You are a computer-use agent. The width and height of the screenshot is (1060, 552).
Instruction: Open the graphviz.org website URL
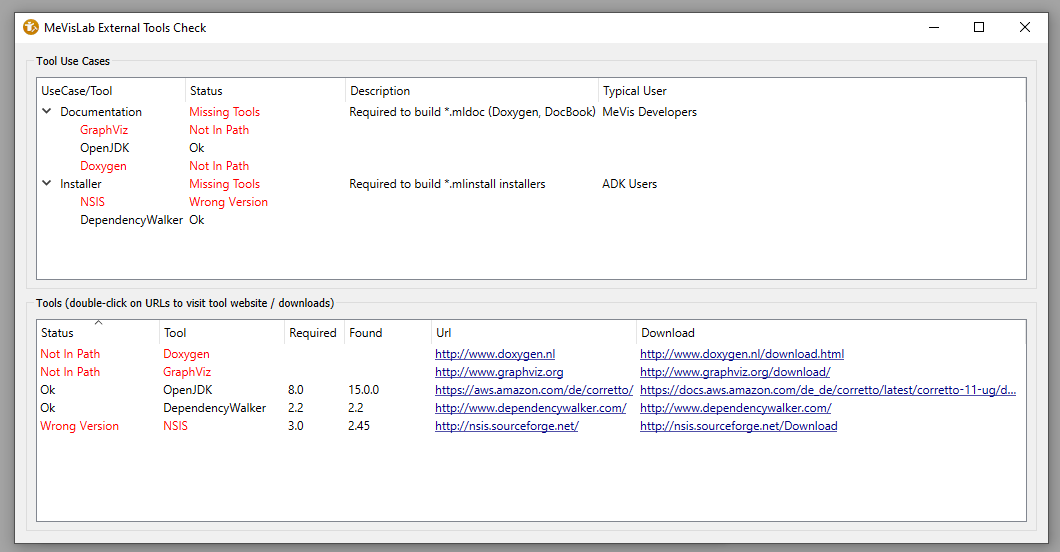[498, 372]
